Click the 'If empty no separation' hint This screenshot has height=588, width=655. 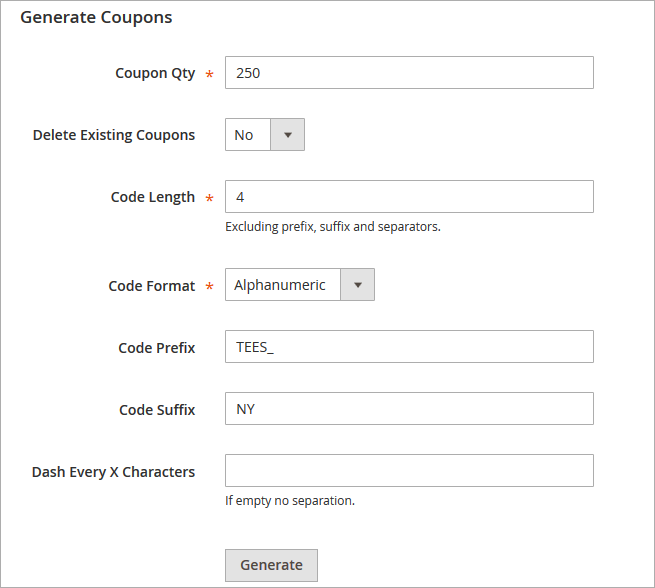[x=290, y=500]
